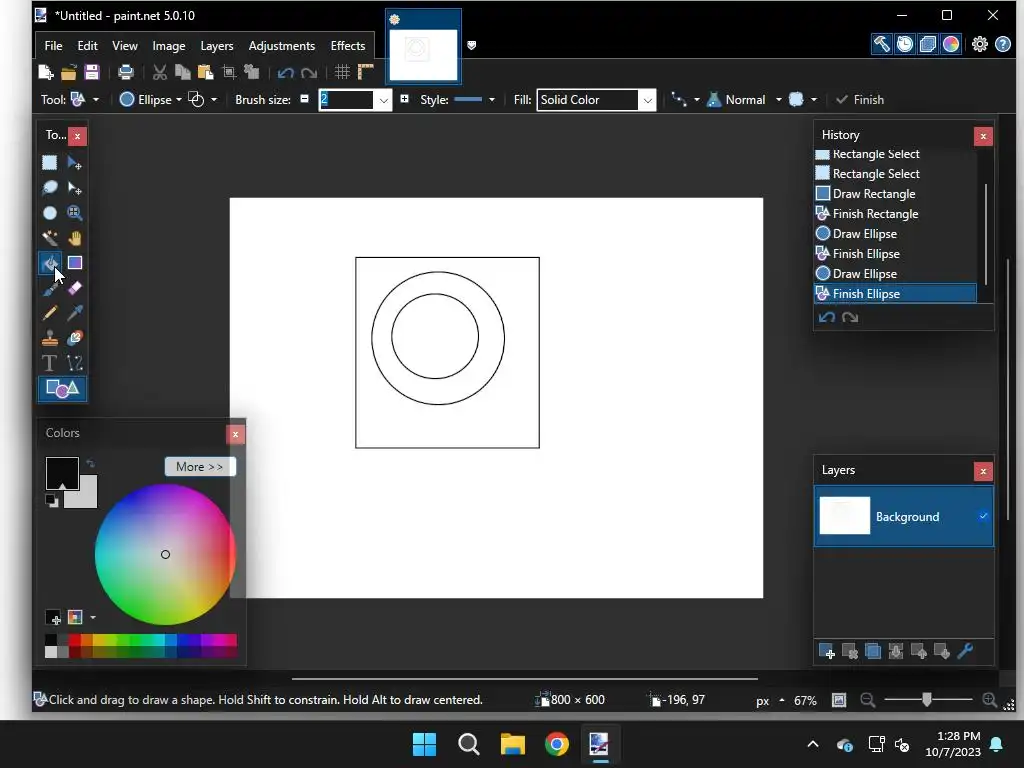This screenshot has height=768, width=1024.
Task: Adjust the zoom slider in status bar
Action: (927, 700)
